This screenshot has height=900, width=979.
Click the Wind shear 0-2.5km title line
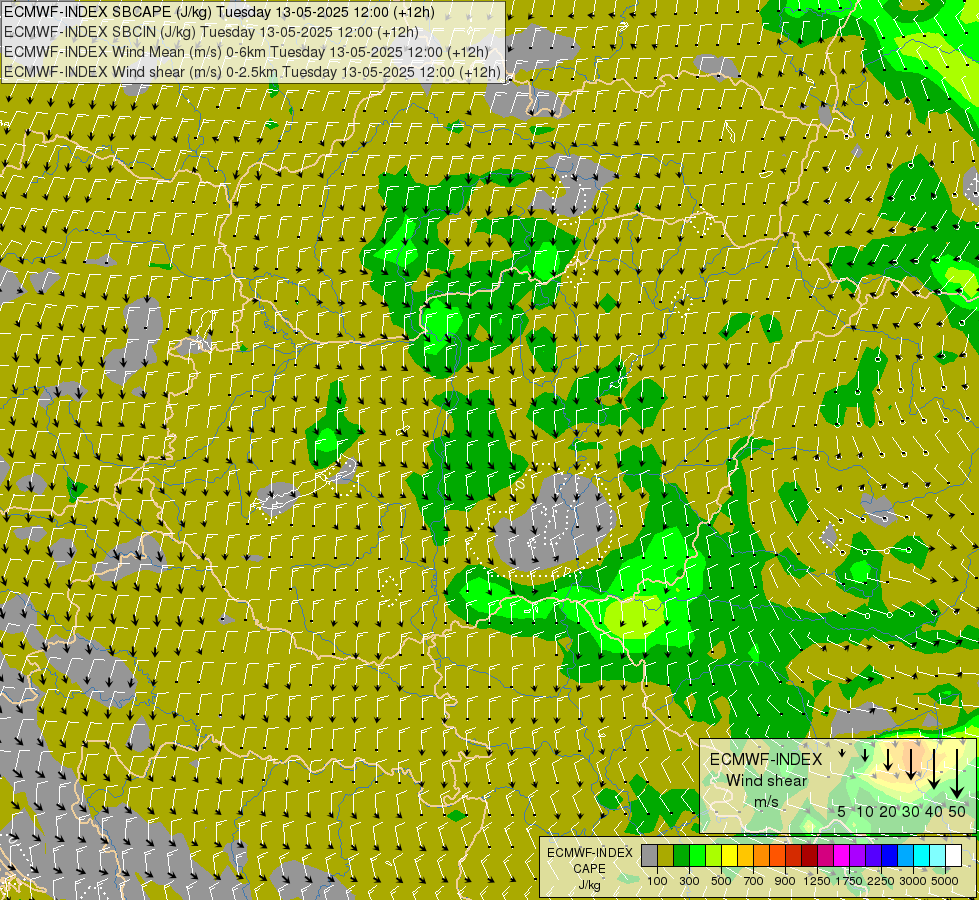coord(252,72)
